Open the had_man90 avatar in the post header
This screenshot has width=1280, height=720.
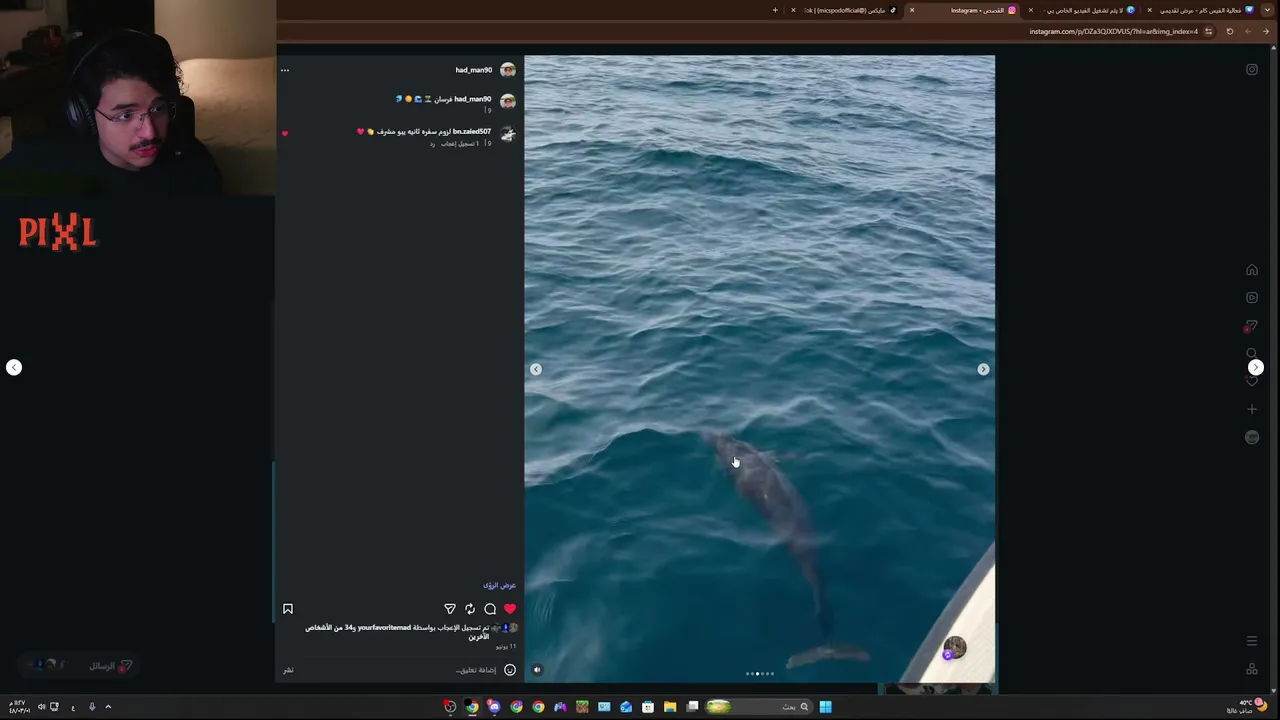[508, 70]
